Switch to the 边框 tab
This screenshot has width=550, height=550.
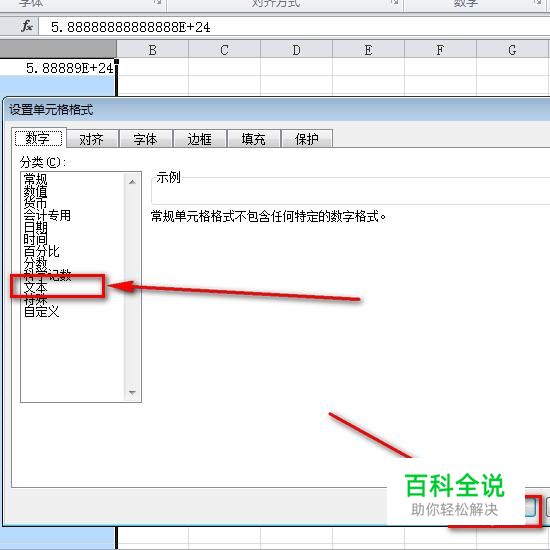pyautogui.click(x=200, y=139)
